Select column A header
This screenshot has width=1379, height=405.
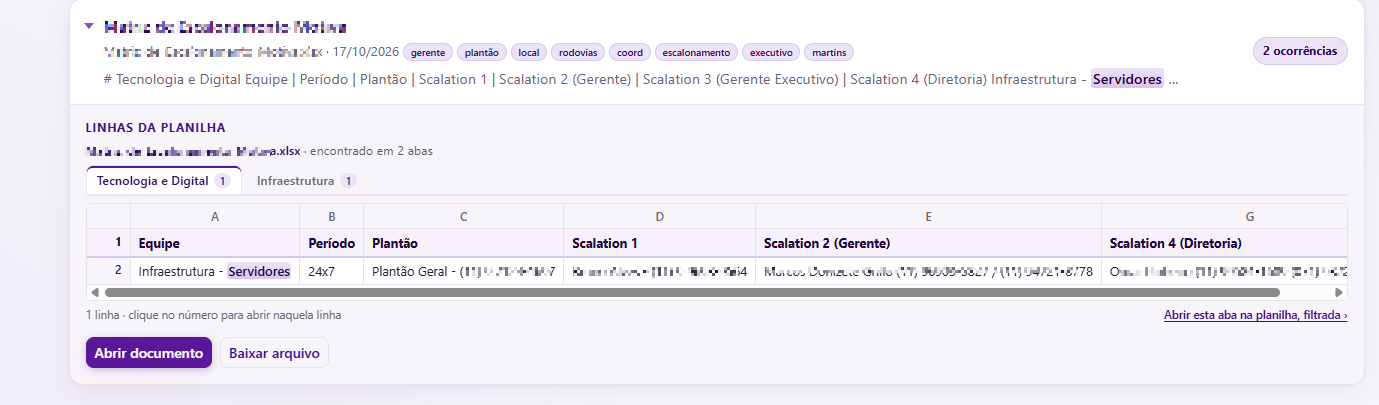215,216
